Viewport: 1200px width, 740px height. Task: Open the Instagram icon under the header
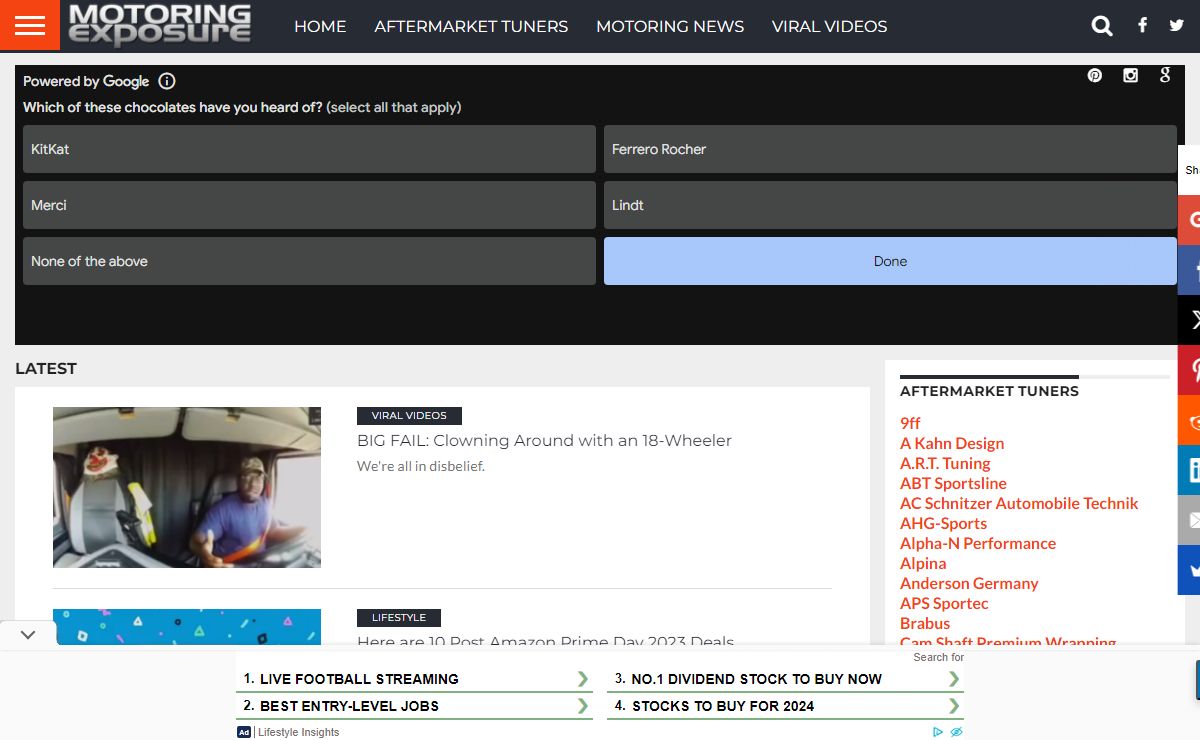[x=1131, y=75]
